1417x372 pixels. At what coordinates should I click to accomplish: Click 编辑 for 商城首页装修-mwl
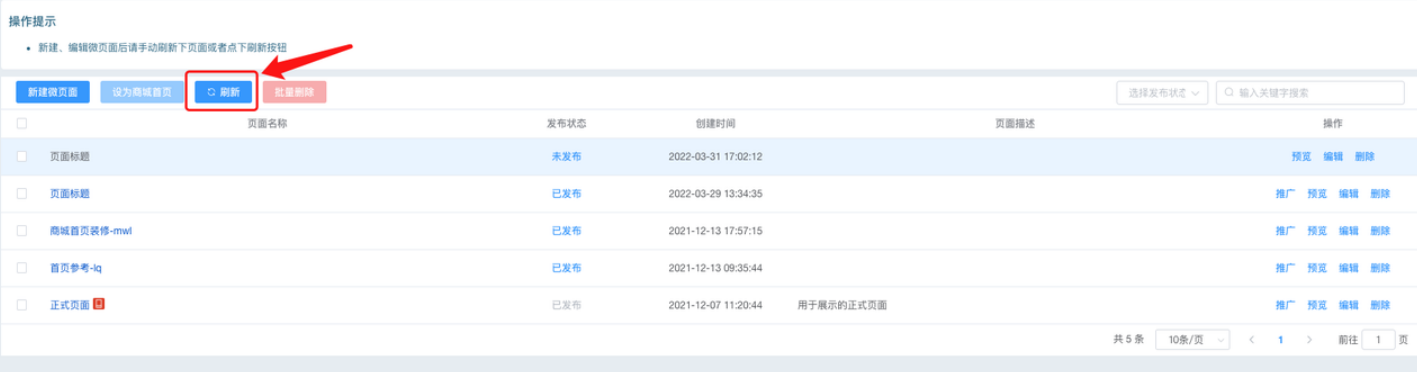click(x=1349, y=231)
